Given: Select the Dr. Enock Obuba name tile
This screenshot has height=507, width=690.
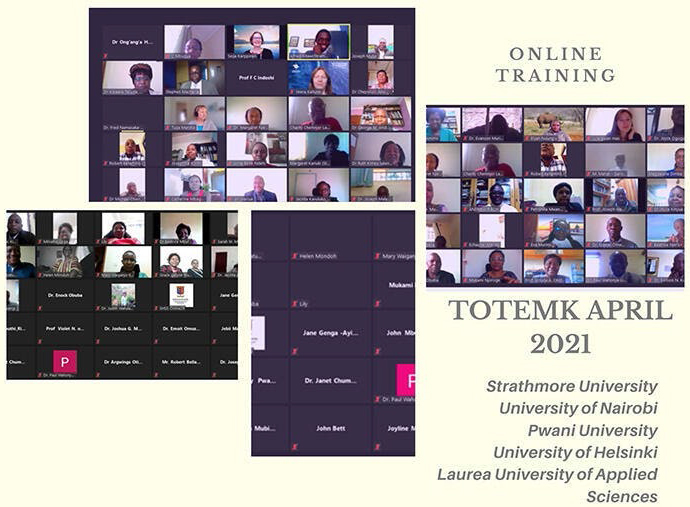Looking at the screenshot, I should (65, 295).
